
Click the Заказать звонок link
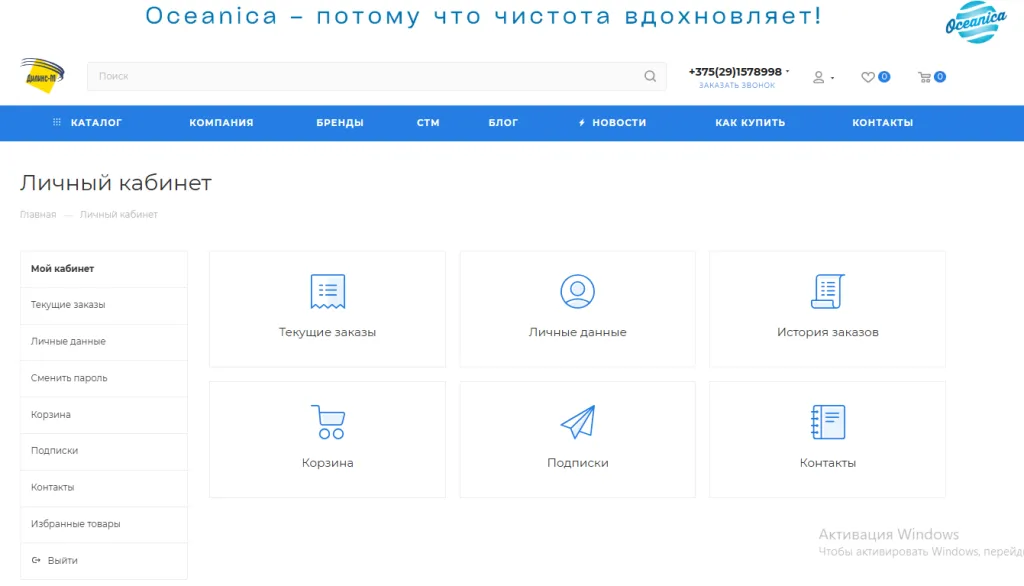(736, 86)
